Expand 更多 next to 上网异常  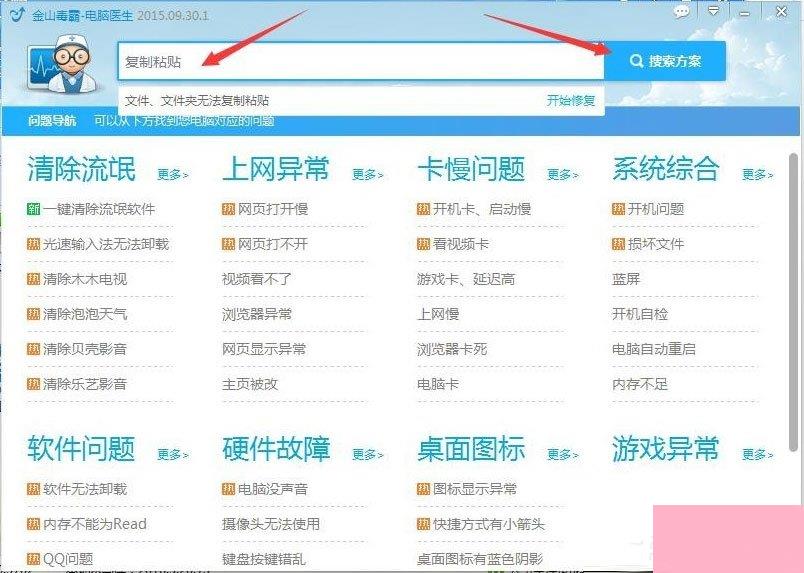click(368, 174)
